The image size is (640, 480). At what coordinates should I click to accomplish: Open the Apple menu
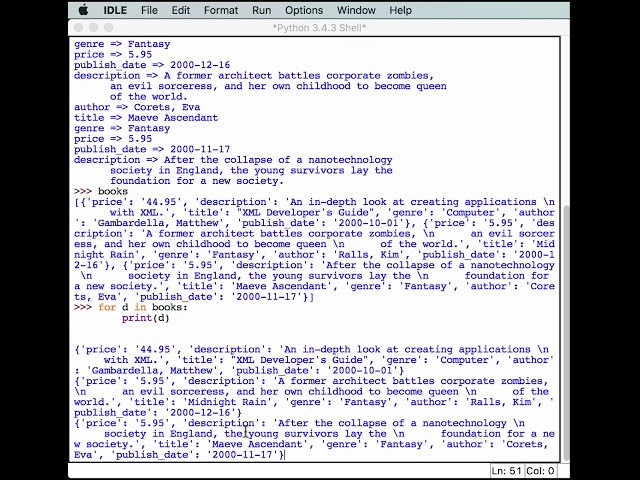click(x=83, y=10)
